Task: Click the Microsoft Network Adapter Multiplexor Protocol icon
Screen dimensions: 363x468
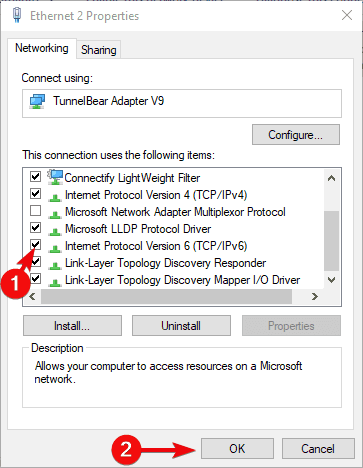Action: point(54,215)
